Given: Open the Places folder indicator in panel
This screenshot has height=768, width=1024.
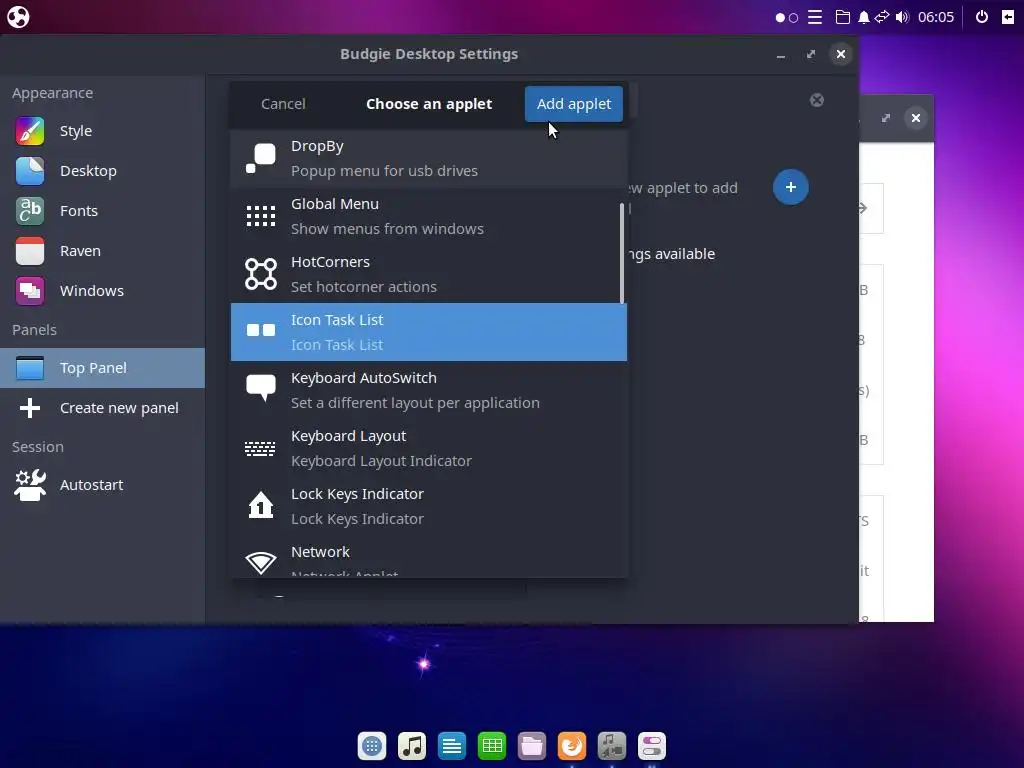Looking at the screenshot, I should pos(843,17).
